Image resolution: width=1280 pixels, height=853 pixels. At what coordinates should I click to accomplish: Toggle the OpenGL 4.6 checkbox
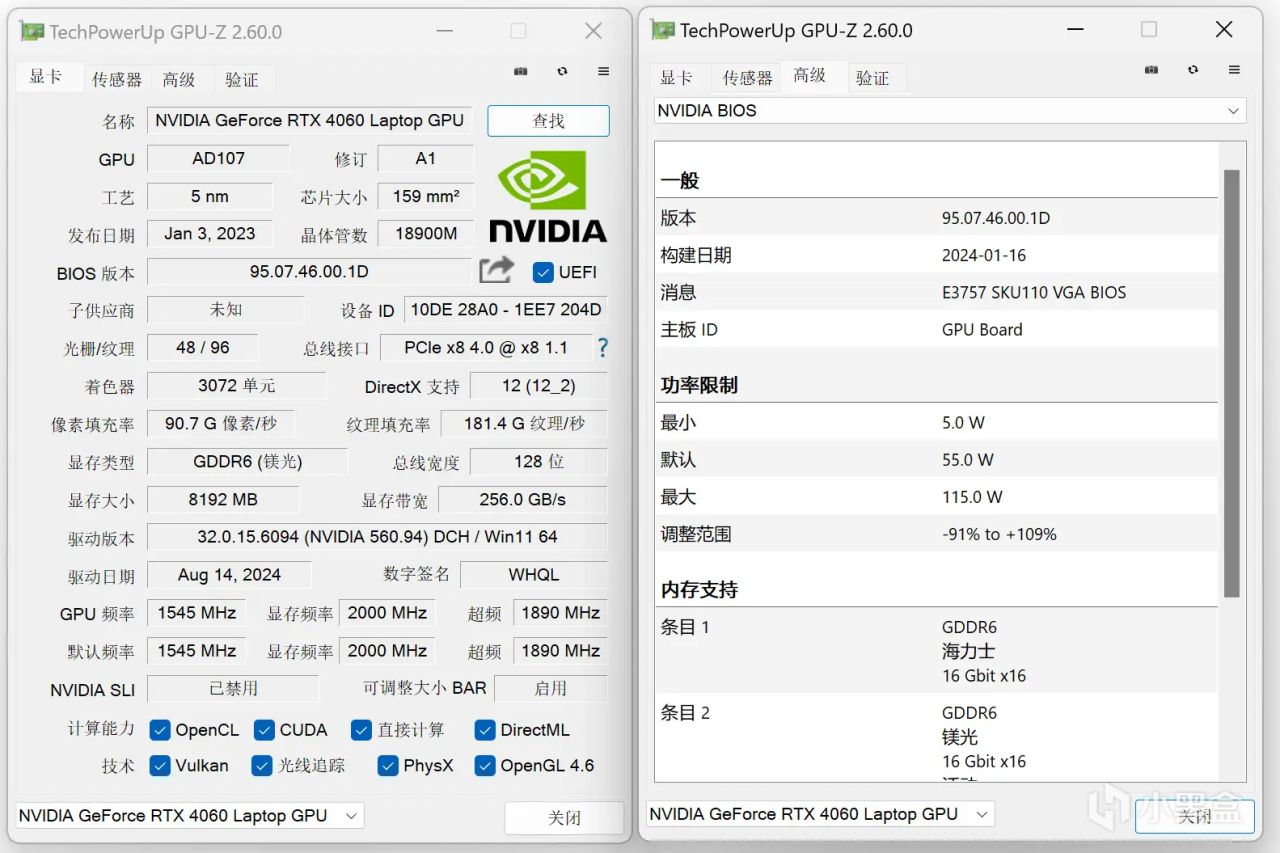pyautogui.click(x=485, y=766)
